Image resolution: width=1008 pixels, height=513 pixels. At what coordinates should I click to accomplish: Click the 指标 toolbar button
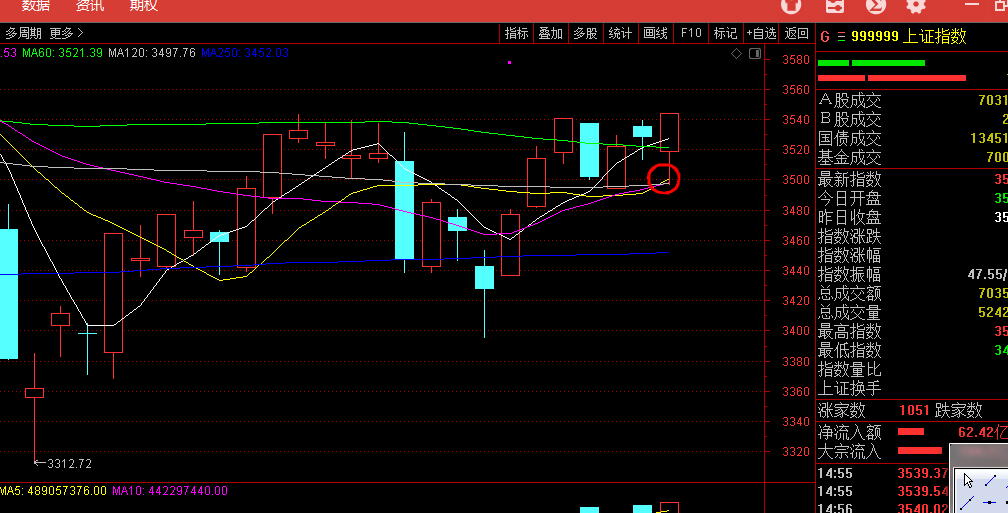[x=516, y=33]
